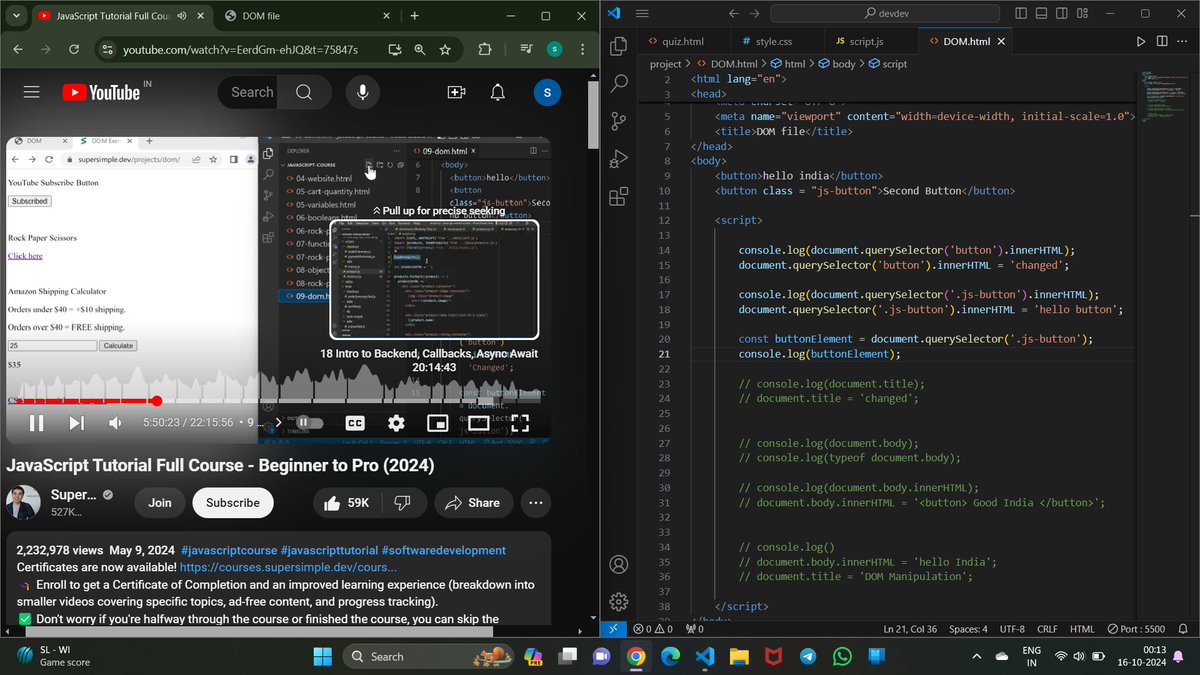The image size is (1200, 675).
Task: Toggle YouTube autoplay switch
Action: click(x=308, y=423)
